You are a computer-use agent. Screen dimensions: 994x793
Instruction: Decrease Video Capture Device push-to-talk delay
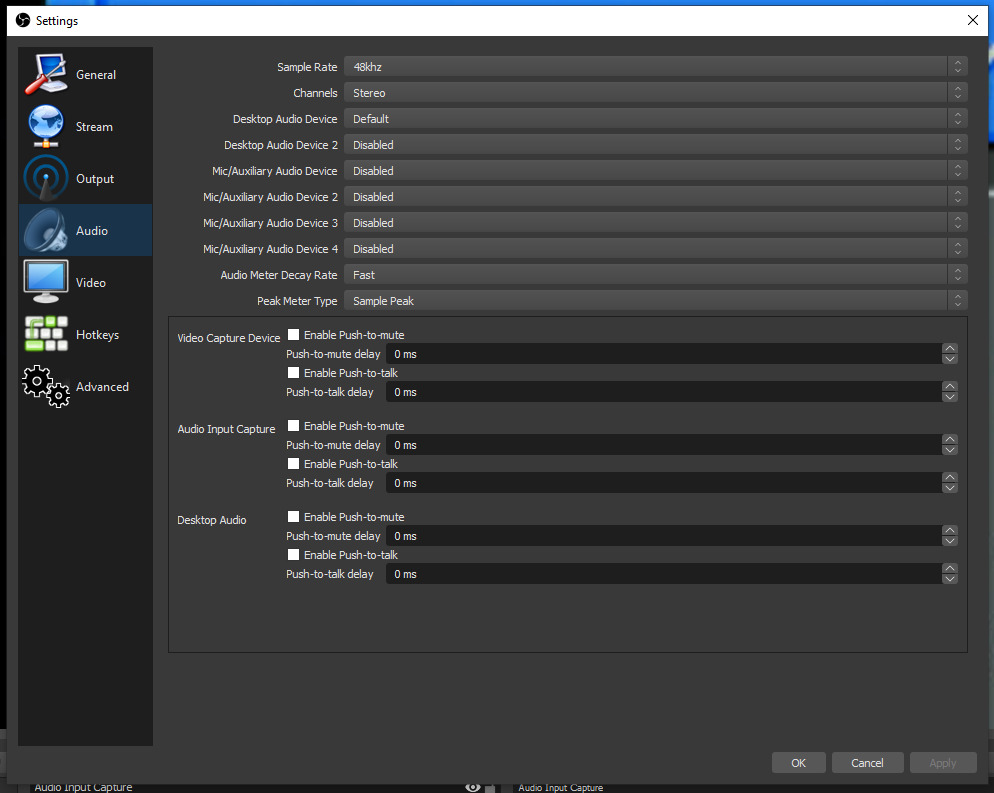click(949, 397)
